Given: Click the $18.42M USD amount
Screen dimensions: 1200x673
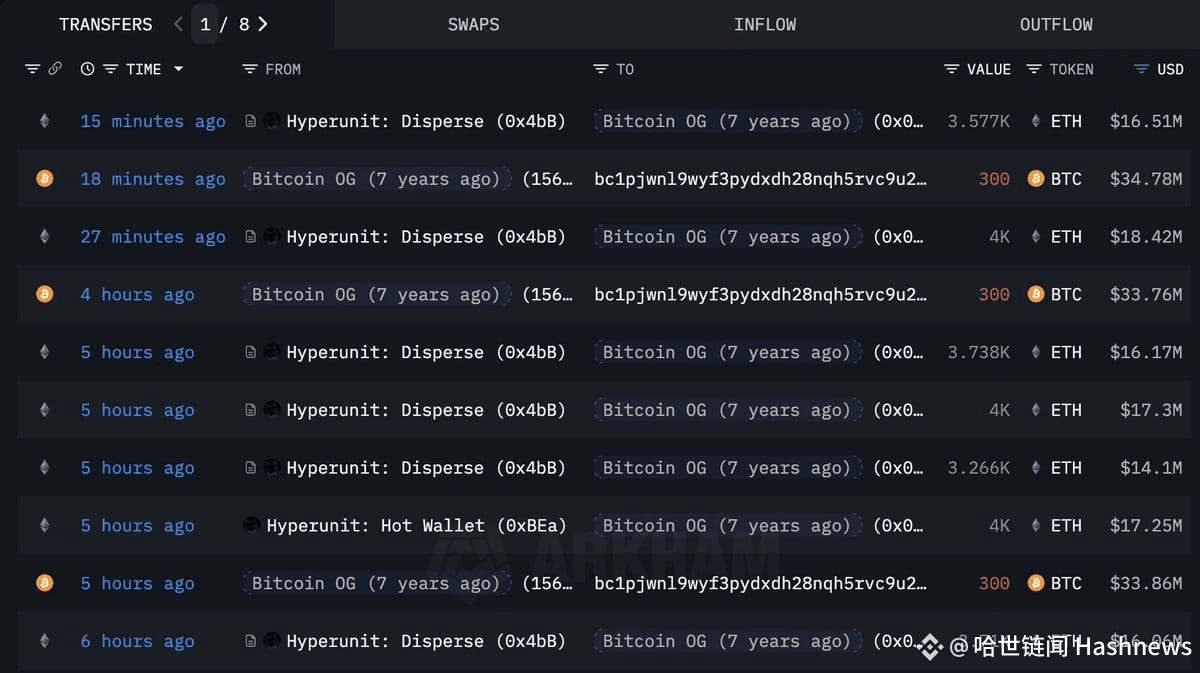Looking at the screenshot, I should pos(1146,237).
